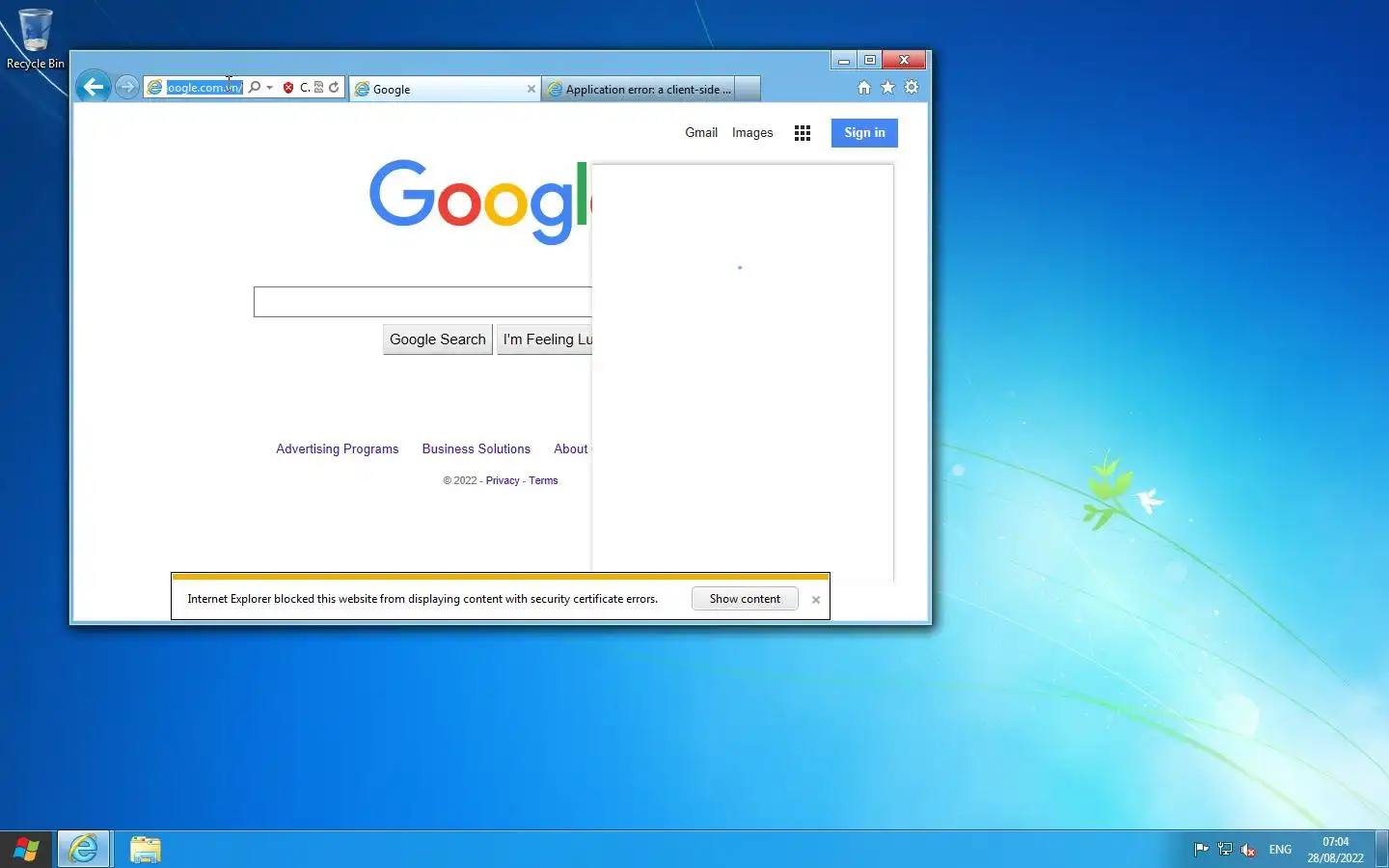Click the blue Sign in button

point(864,133)
